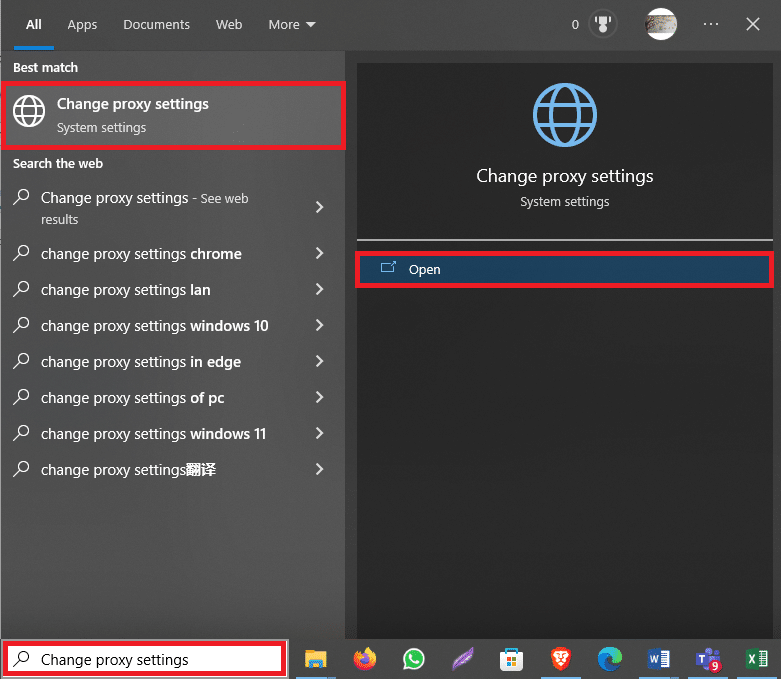Launch Firefox from the taskbar
Viewport: 781px width, 679px height.
click(x=365, y=659)
